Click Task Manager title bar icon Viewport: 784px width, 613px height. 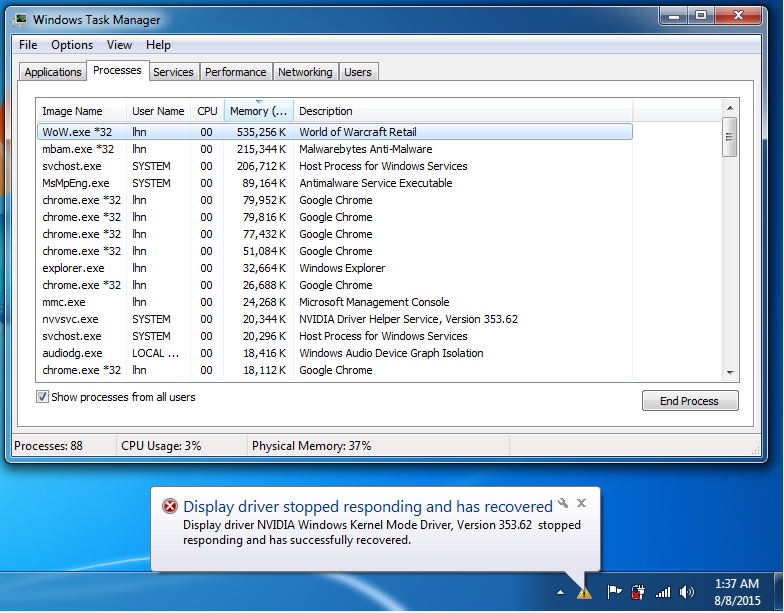coord(20,20)
